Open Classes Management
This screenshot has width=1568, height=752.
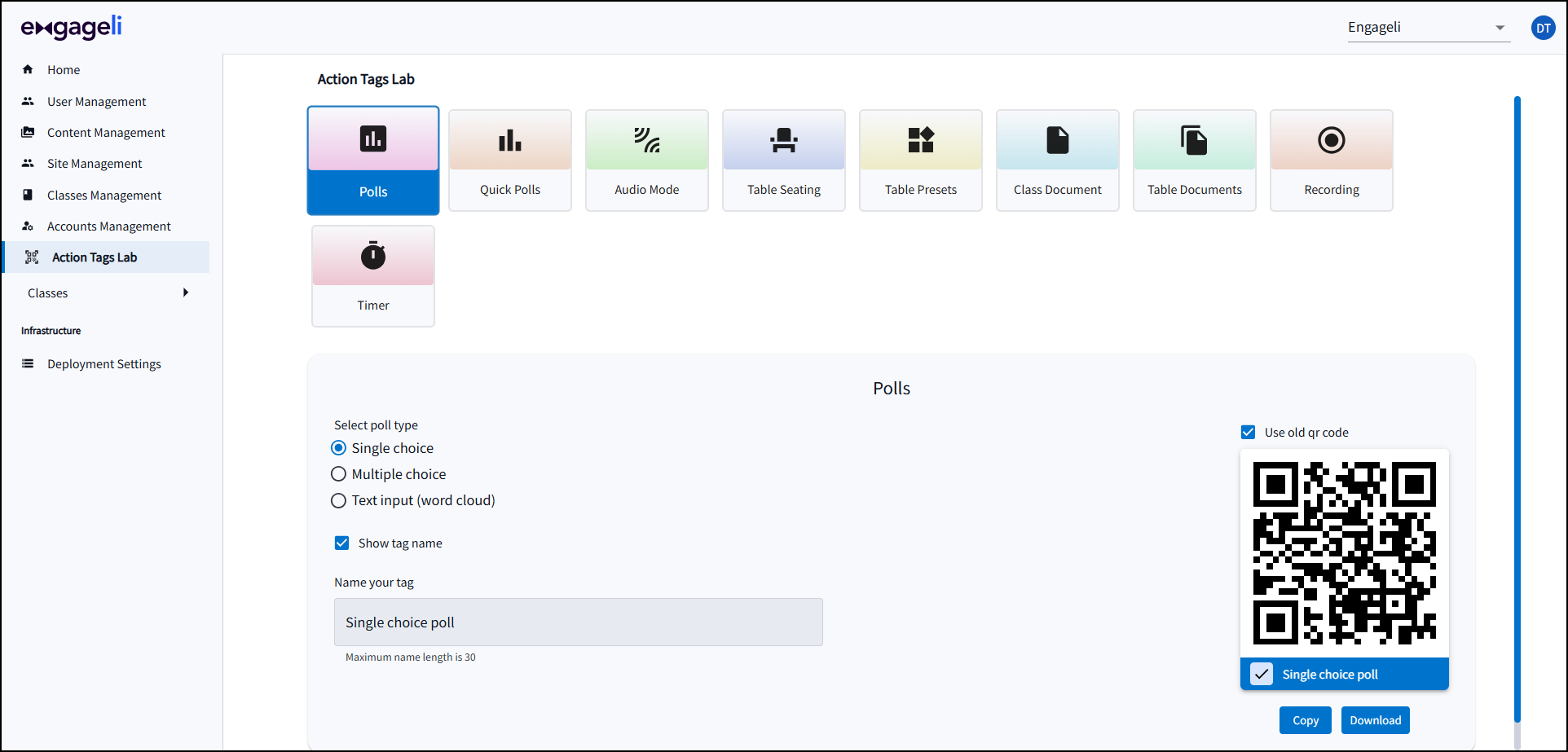(x=104, y=195)
